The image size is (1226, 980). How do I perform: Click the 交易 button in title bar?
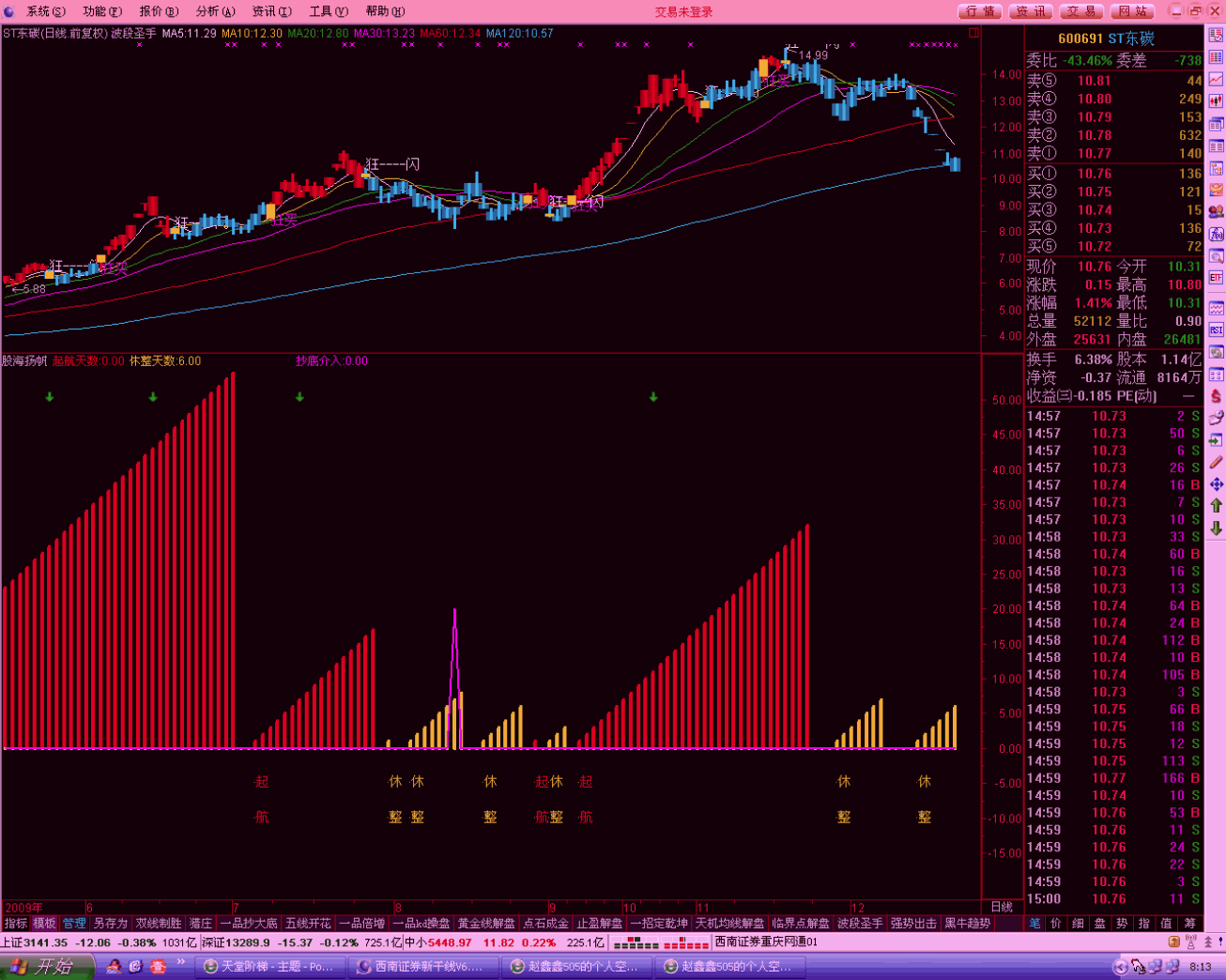[x=1082, y=11]
